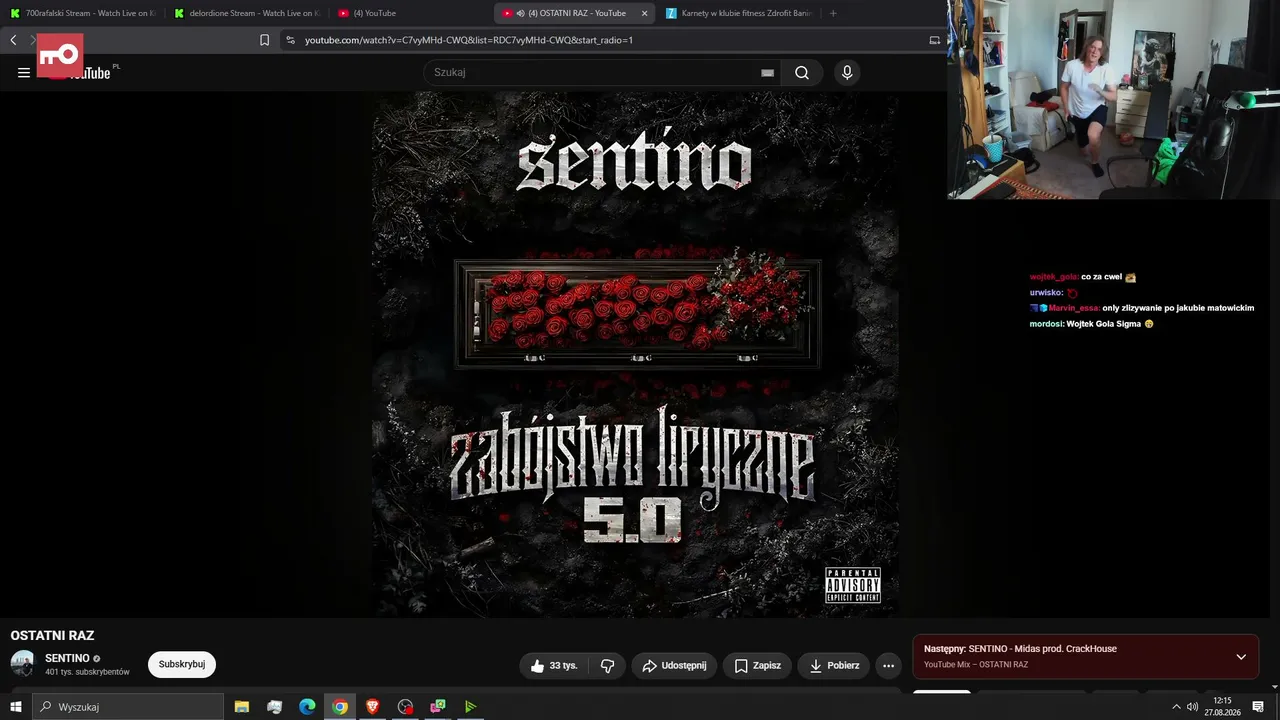
Task: Save video with Zapisz button
Action: (757, 666)
